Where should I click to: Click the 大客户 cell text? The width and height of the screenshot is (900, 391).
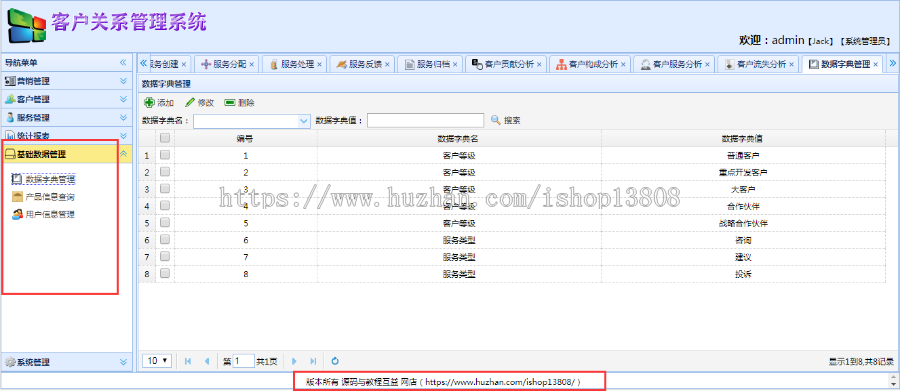743,189
